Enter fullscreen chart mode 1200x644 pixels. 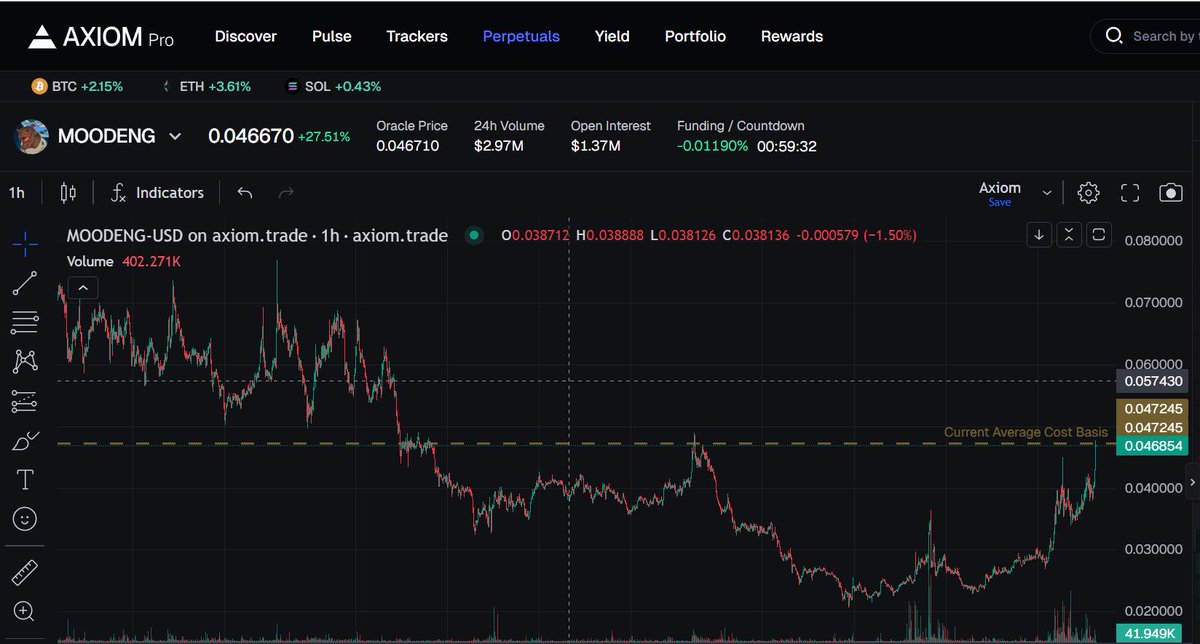1130,192
